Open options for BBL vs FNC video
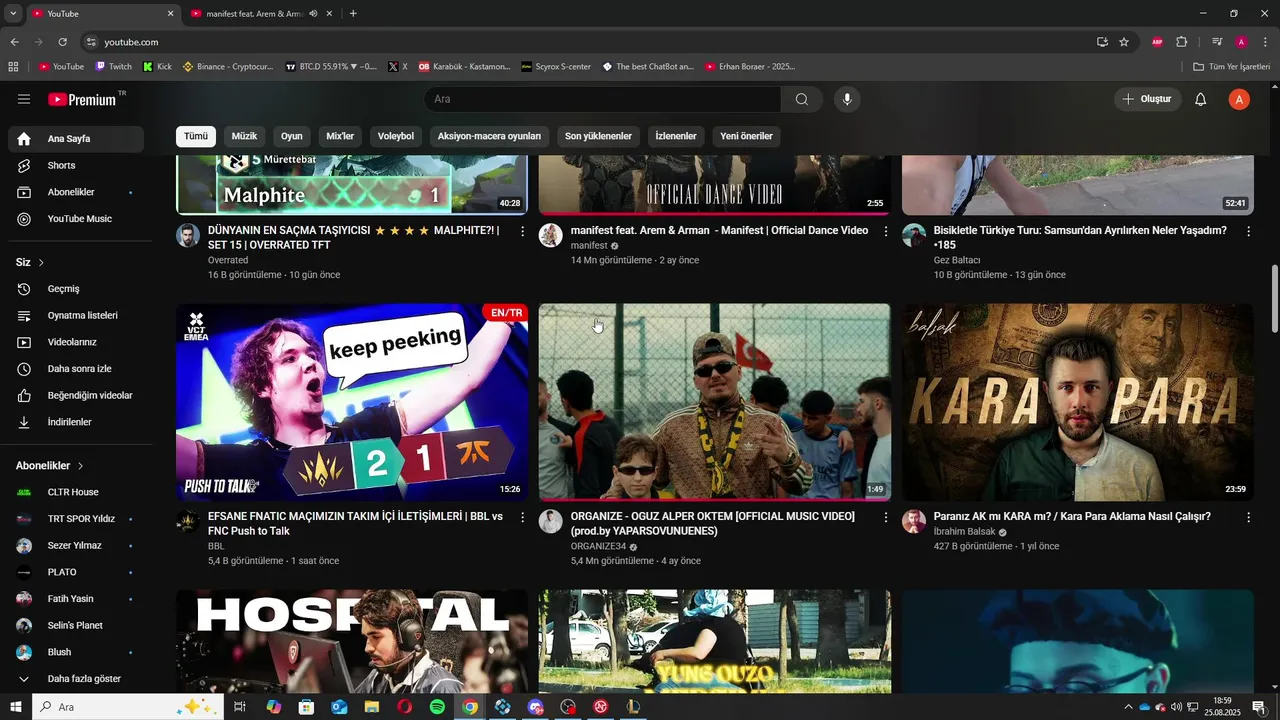This screenshot has height=720, width=1280. click(x=522, y=517)
